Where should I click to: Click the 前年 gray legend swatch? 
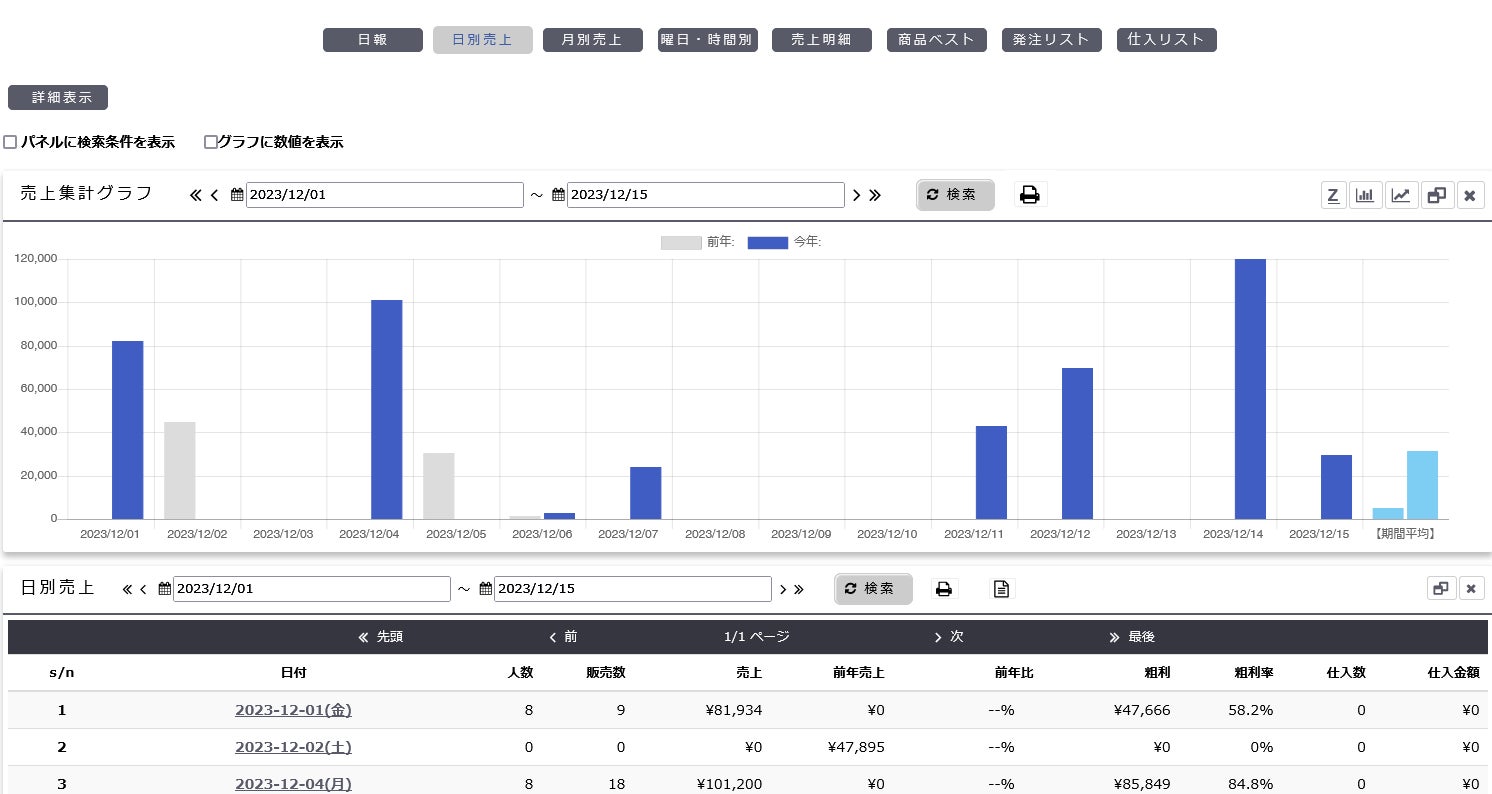coord(681,242)
